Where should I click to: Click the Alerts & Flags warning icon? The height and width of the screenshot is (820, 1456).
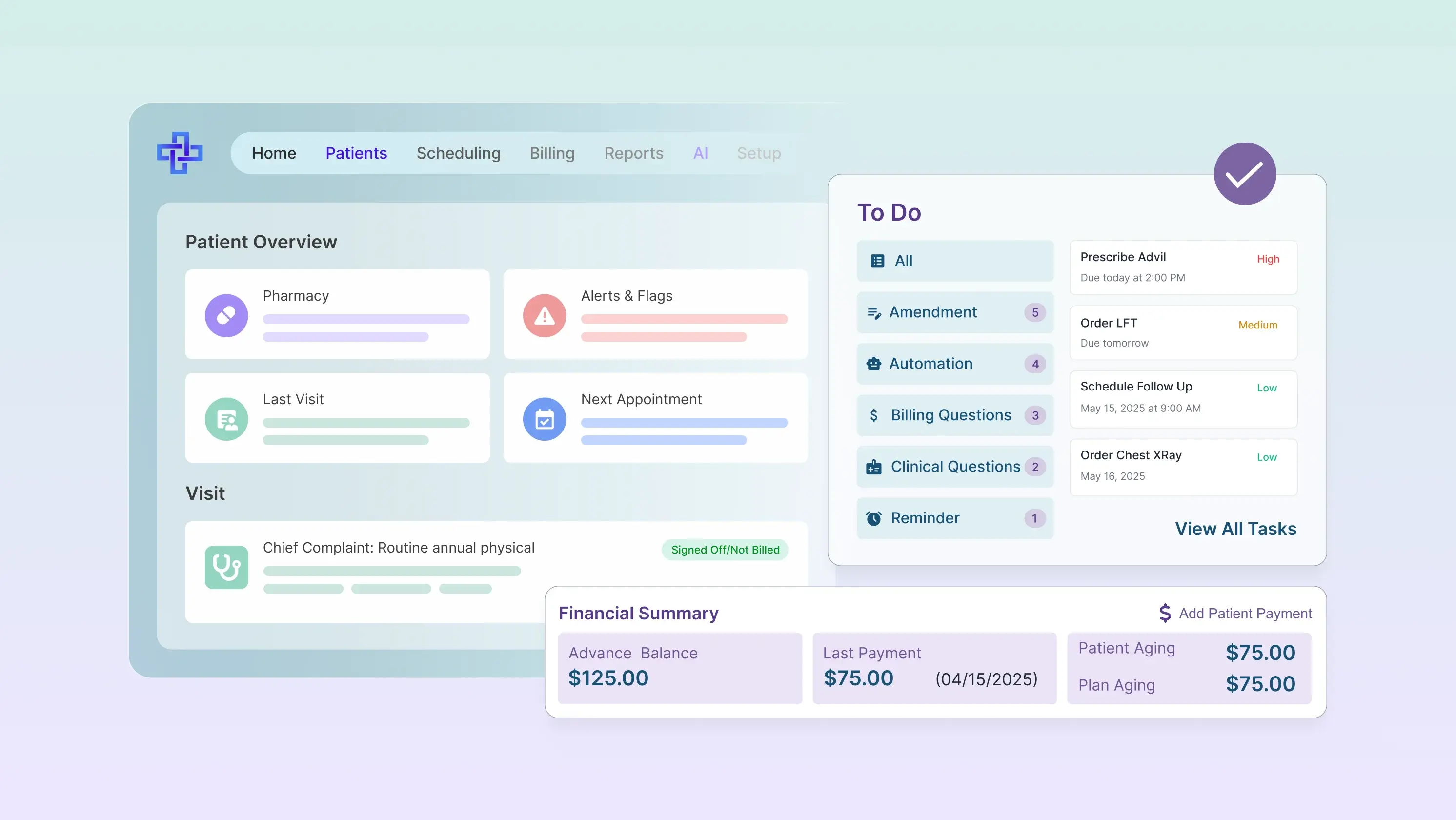(545, 316)
